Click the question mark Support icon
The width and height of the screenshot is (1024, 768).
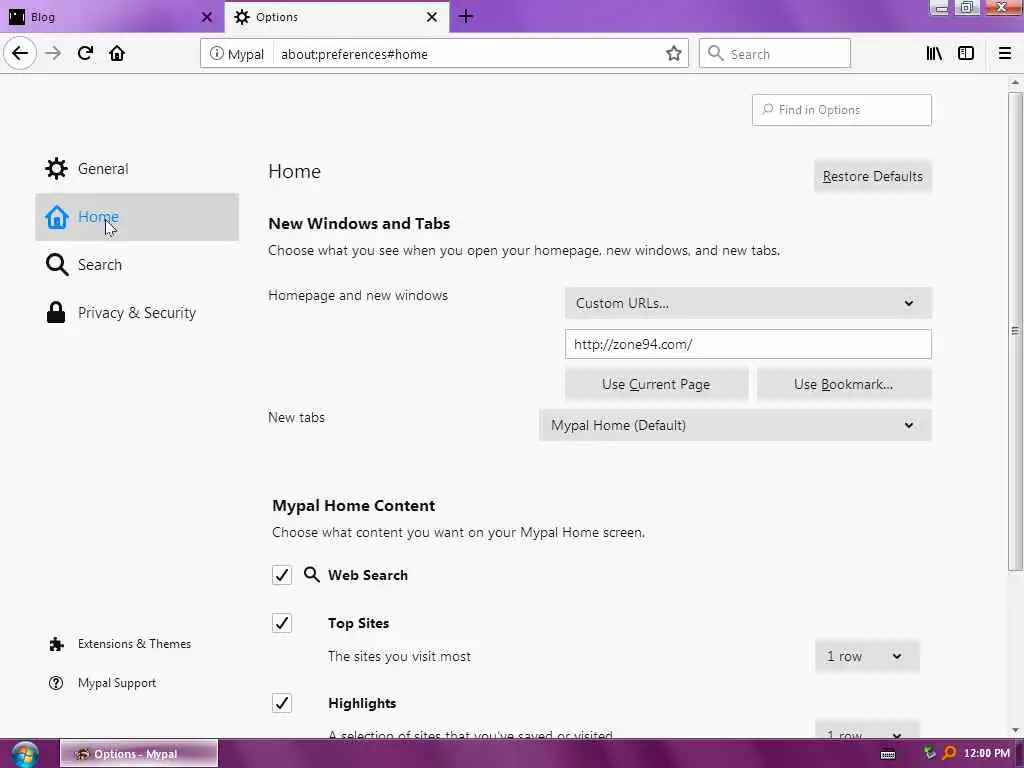pyautogui.click(x=56, y=683)
